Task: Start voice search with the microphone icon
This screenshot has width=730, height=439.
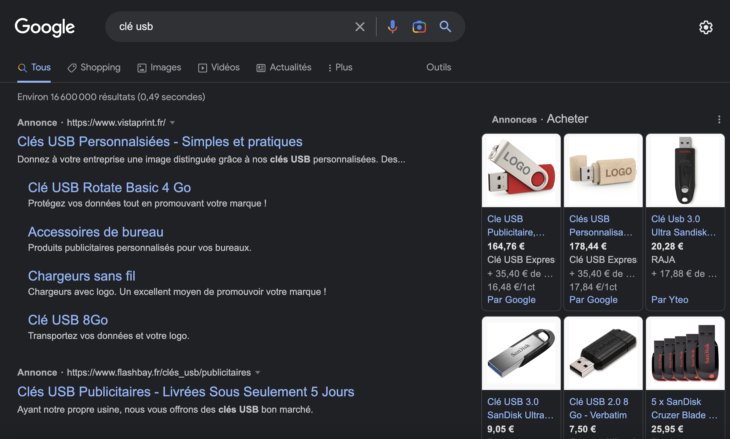Action: click(392, 27)
